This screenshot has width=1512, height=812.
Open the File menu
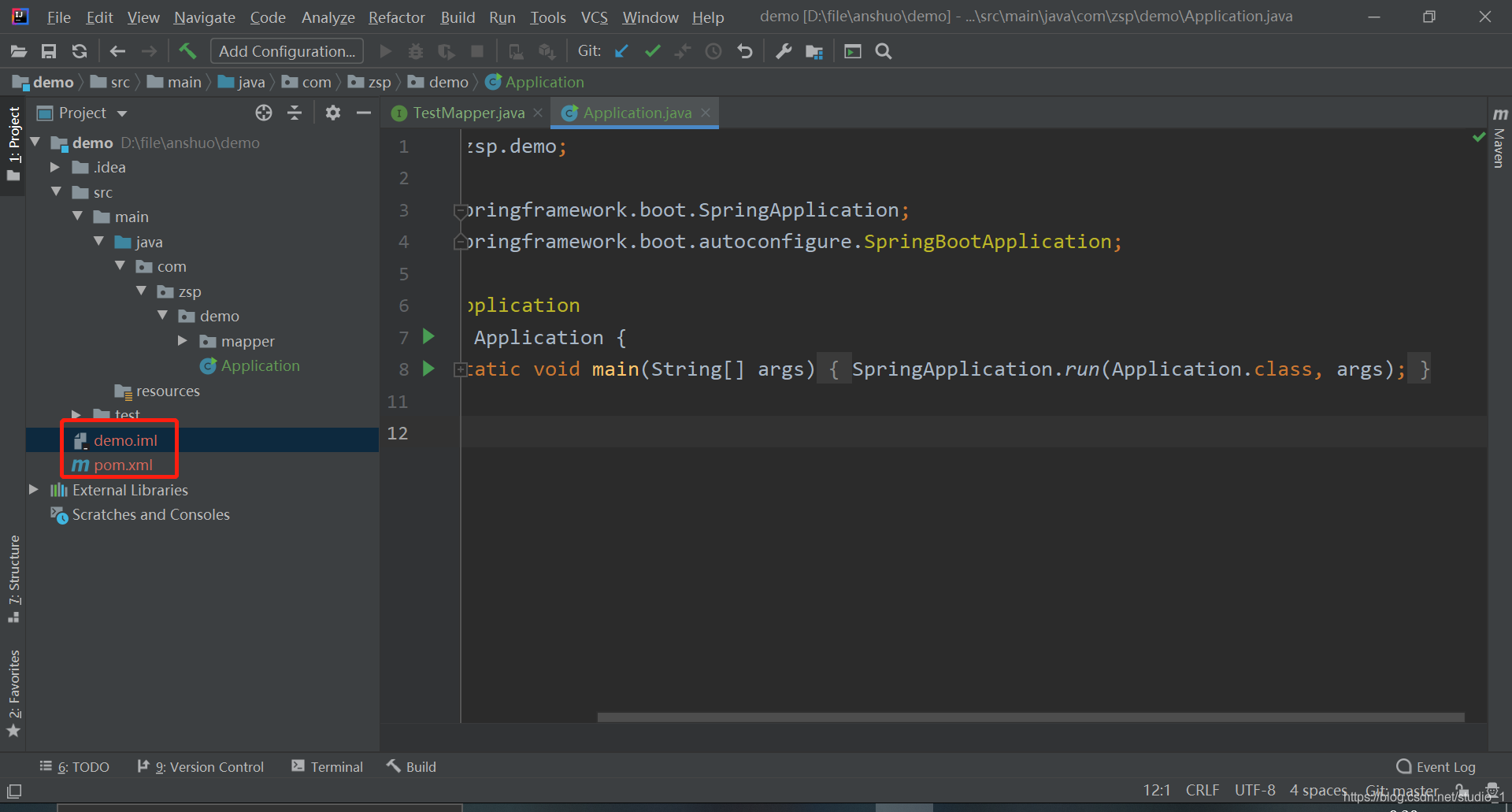[58, 17]
